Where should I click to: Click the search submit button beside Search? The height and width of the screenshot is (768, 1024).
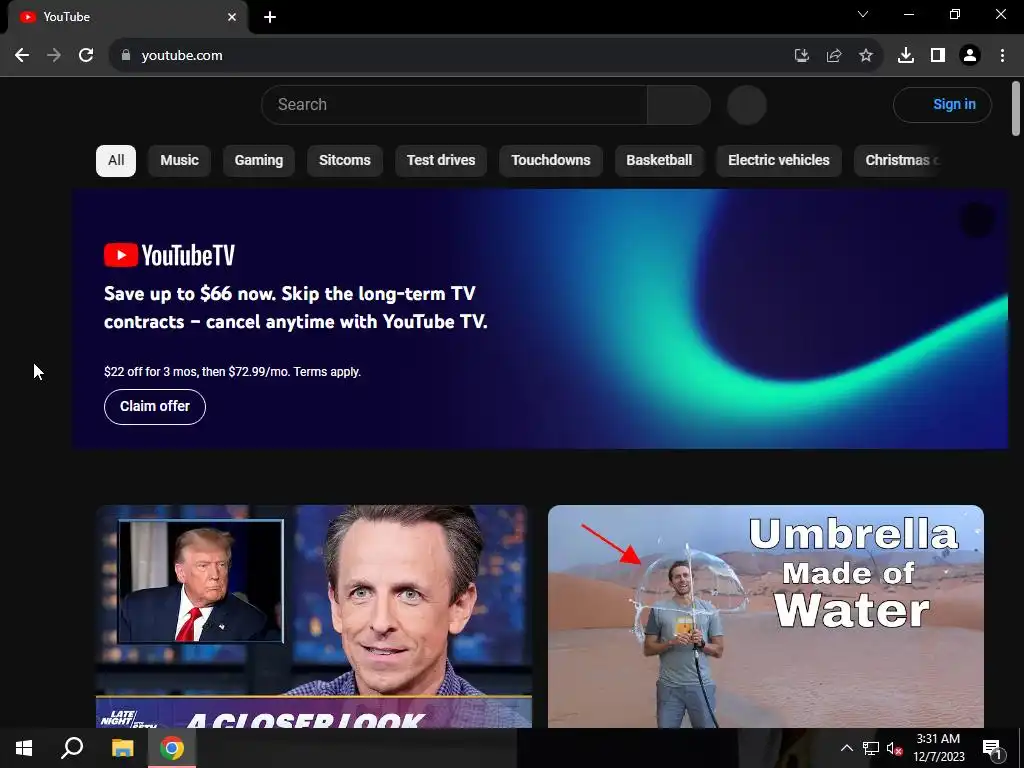[x=679, y=104]
